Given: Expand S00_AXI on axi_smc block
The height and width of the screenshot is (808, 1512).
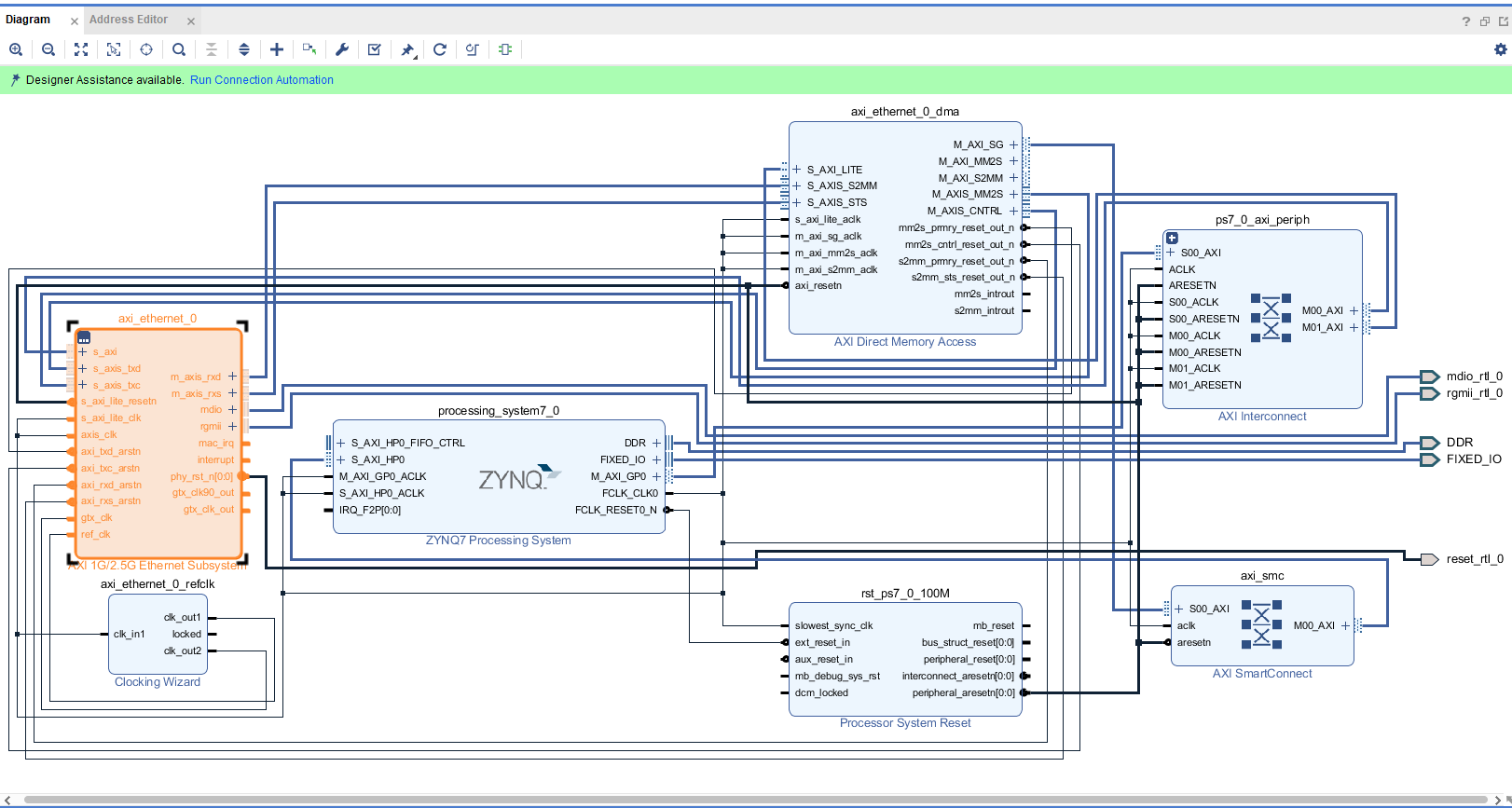Looking at the screenshot, I should click(1179, 609).
